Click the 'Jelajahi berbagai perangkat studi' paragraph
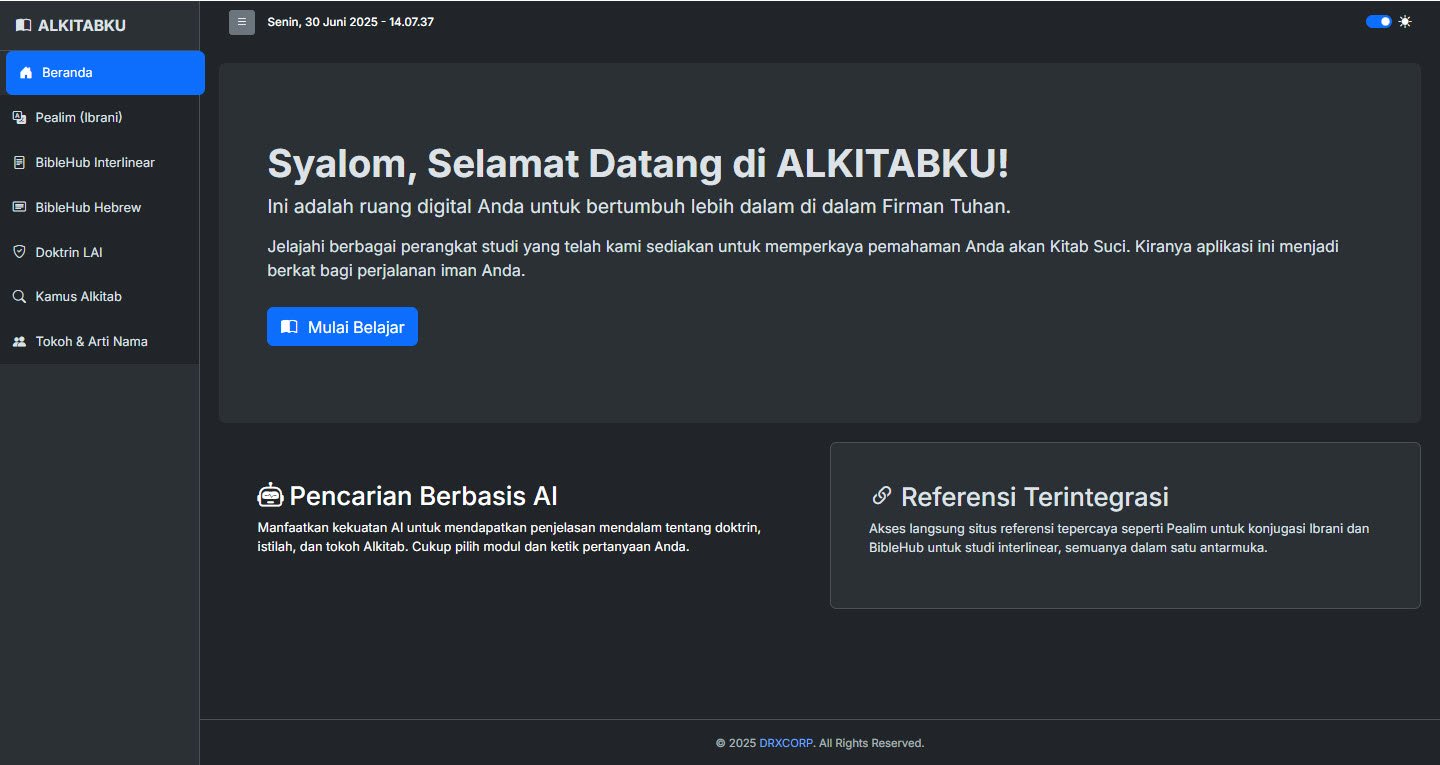The image size is (1440, 765). point(803,258)
